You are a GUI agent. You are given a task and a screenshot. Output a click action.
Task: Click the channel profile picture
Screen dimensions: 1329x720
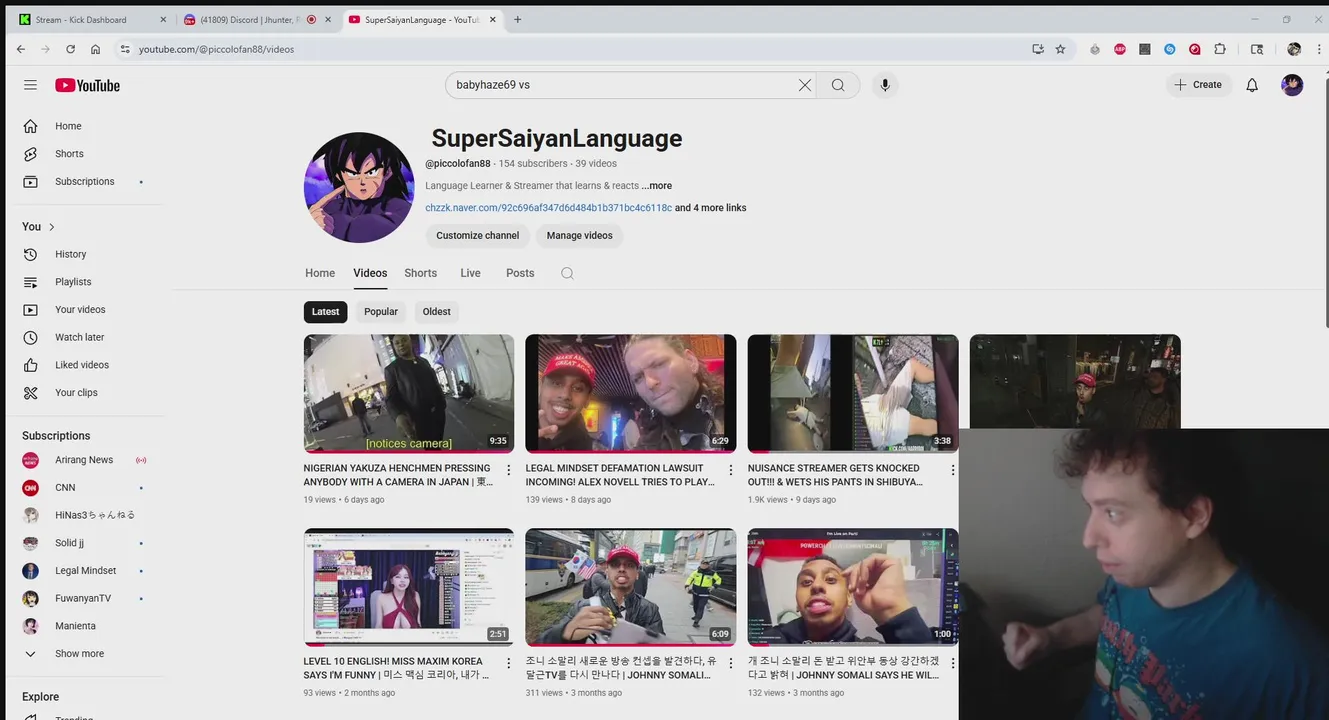[x=359, y=187]
